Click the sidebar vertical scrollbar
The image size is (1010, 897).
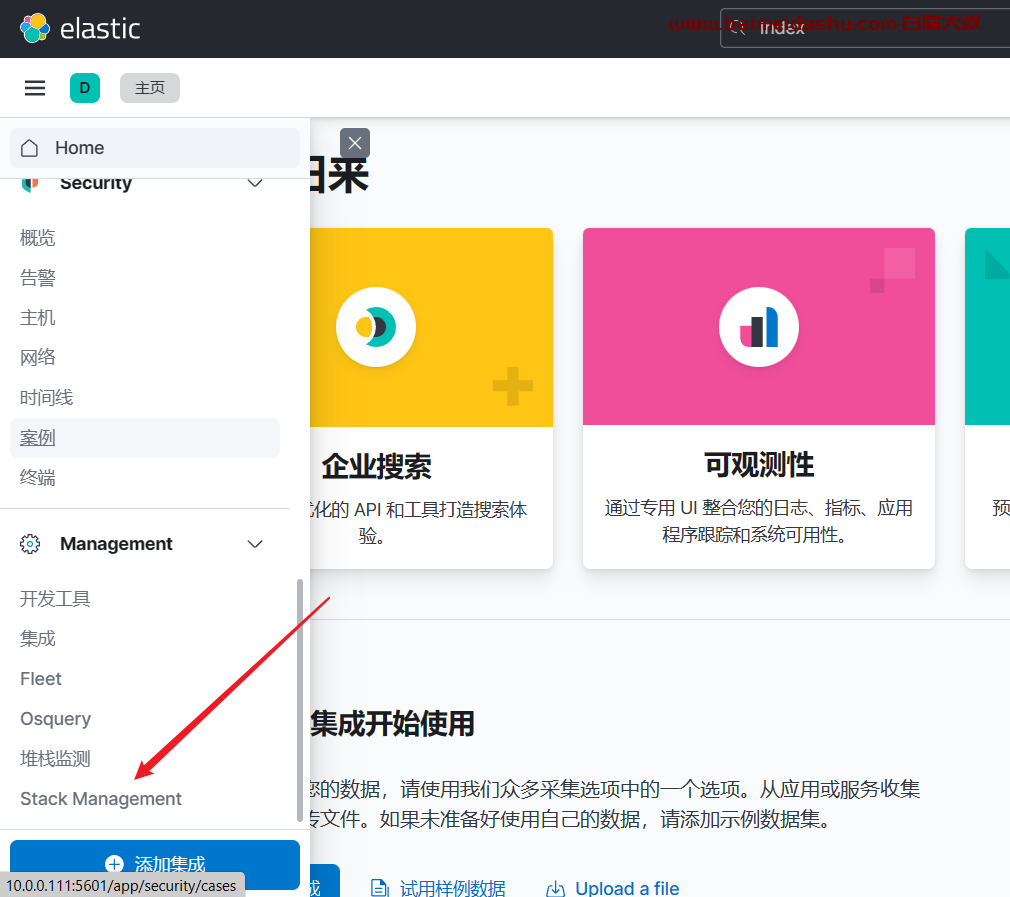[300, 700]
